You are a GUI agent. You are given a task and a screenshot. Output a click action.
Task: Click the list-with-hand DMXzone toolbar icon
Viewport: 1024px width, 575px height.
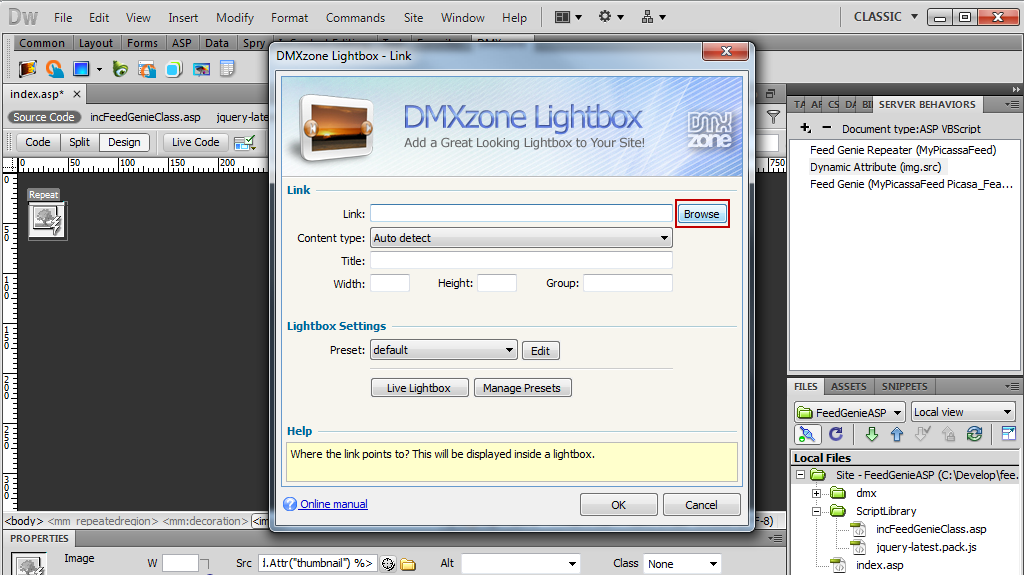tap(147, 69)
